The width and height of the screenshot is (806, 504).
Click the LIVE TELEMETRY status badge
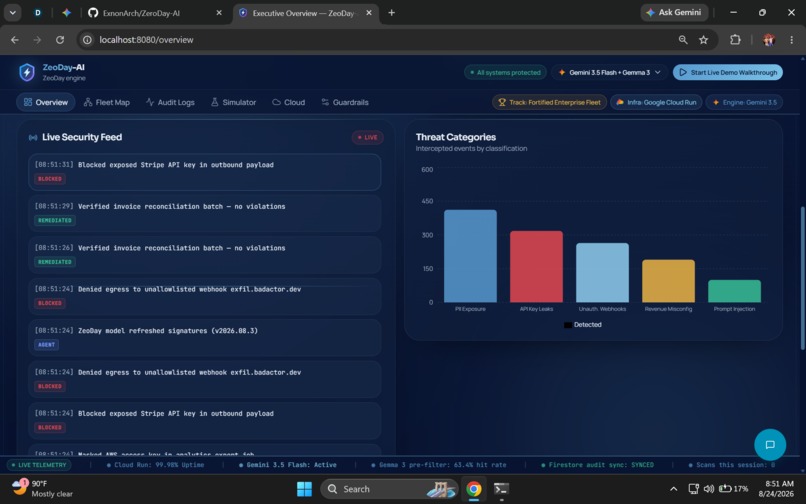(x=40, y=465)
